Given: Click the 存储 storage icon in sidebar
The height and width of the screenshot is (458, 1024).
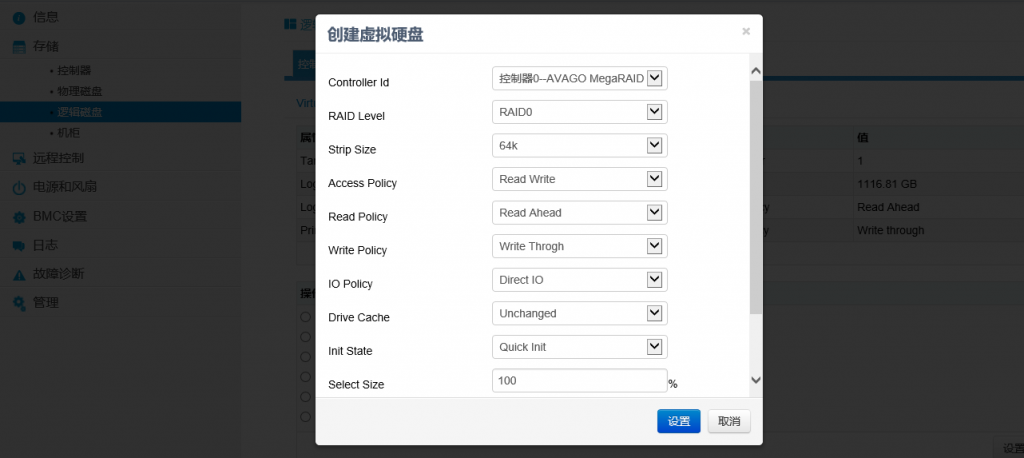Looking at the screenshot, I should 18,46.
